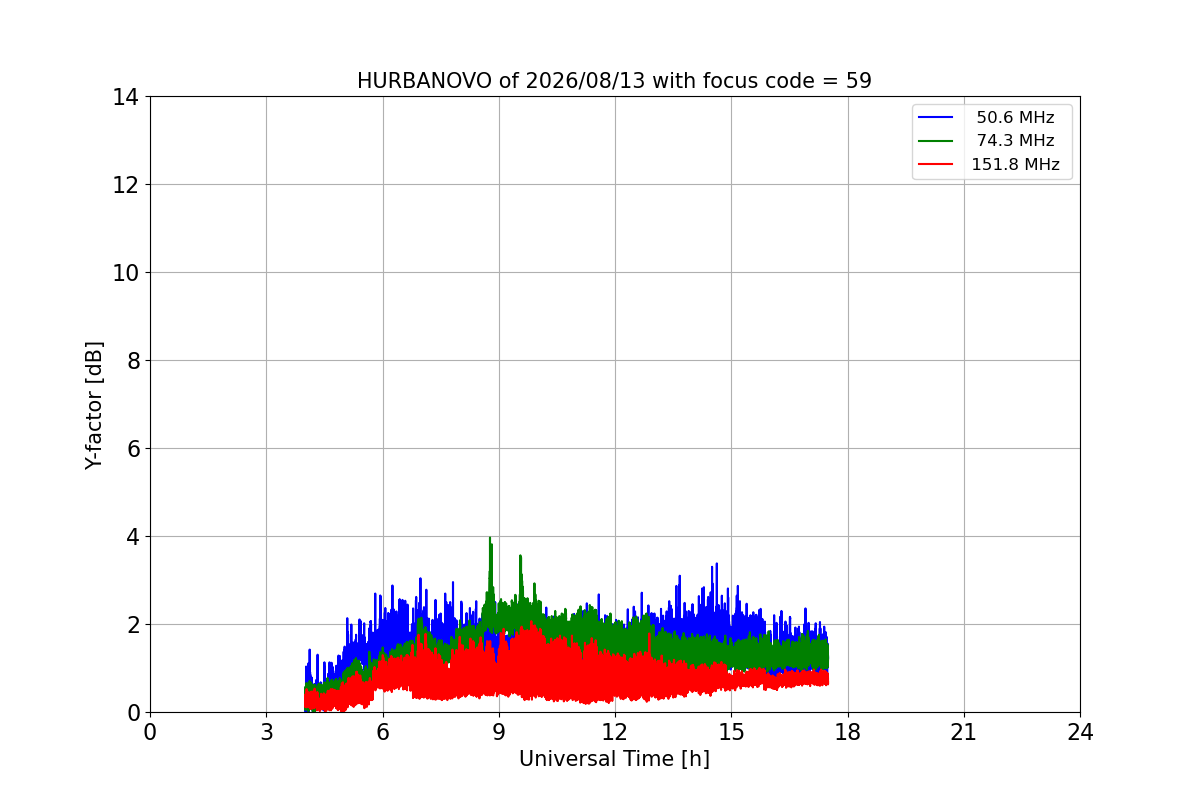
Task: Select the 50.6 MHz legend label
Action: click(x=1015, y=118)
